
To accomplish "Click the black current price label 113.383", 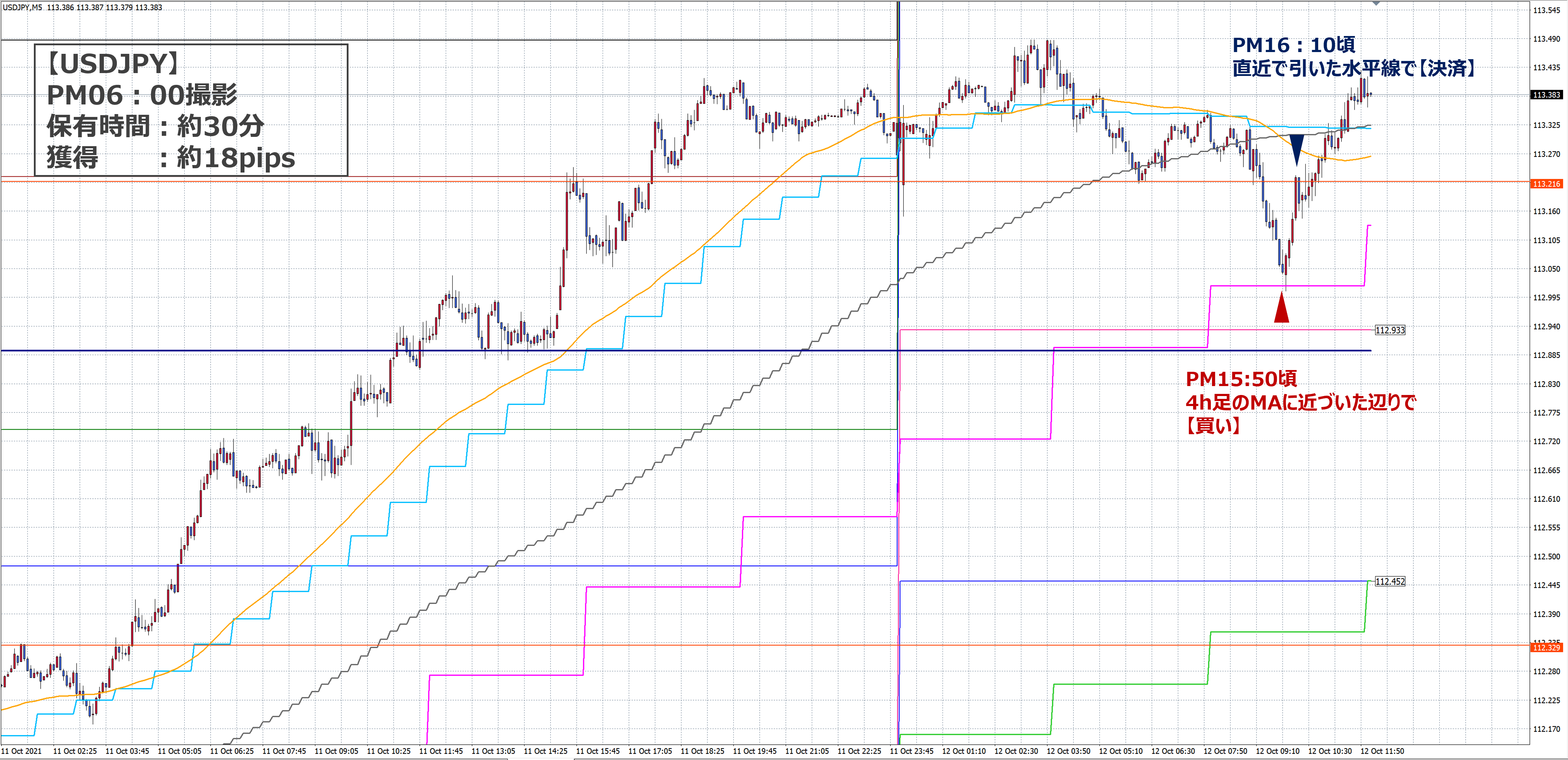I will coord(1546,95).
